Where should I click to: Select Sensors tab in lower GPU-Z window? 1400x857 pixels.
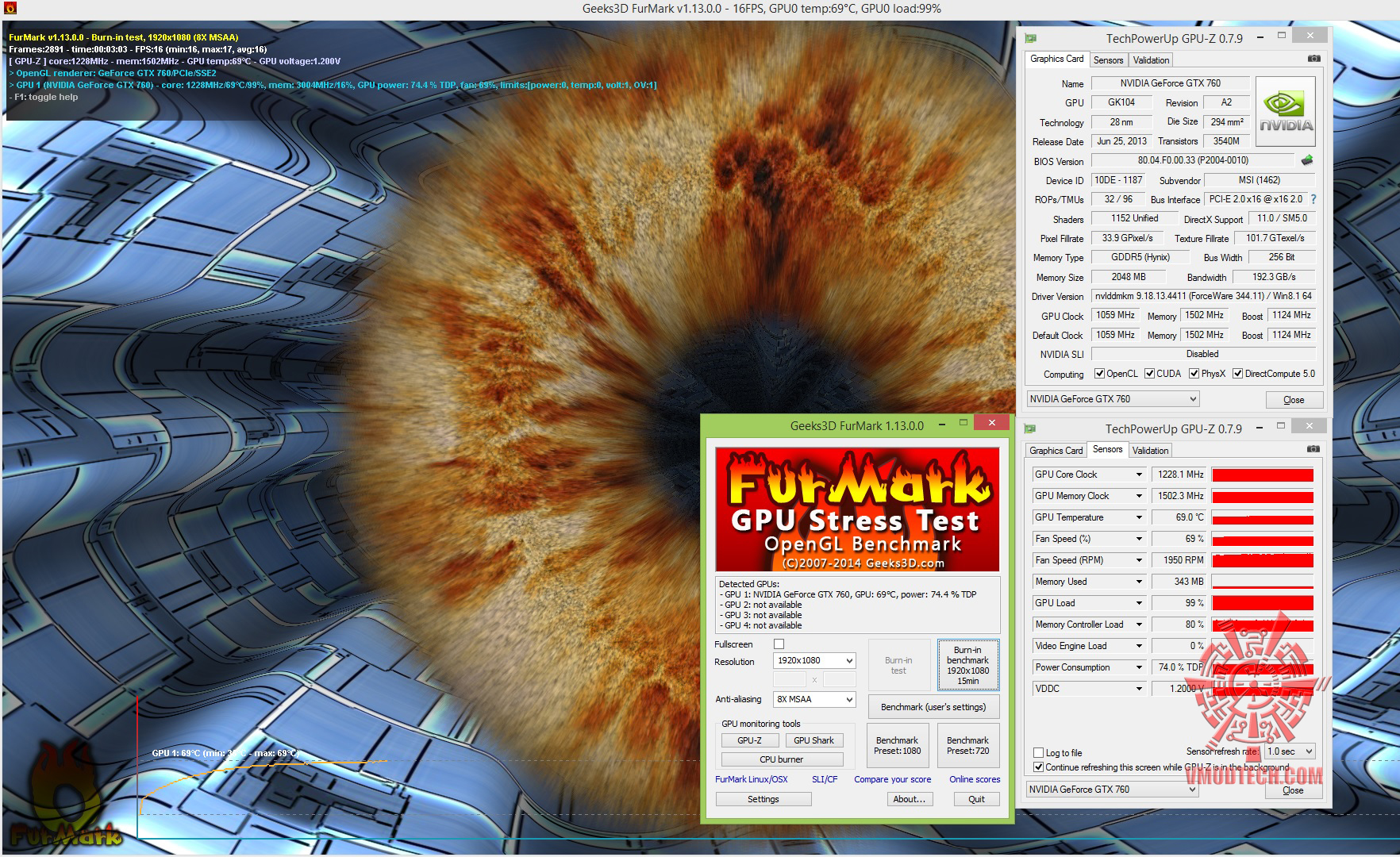tap(1107, 449)
